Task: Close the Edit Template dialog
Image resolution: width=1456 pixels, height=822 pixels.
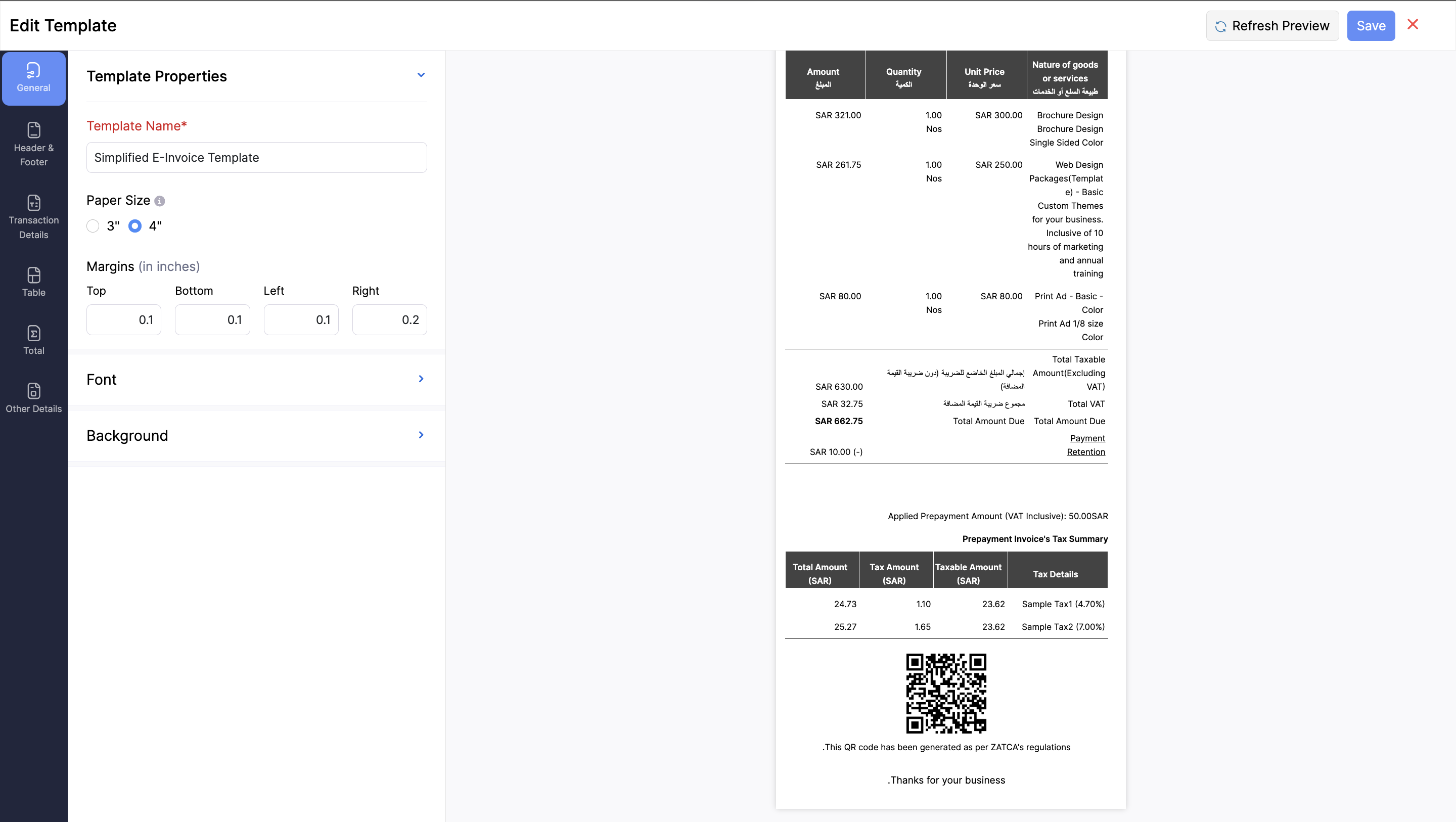Action: 1413,24
